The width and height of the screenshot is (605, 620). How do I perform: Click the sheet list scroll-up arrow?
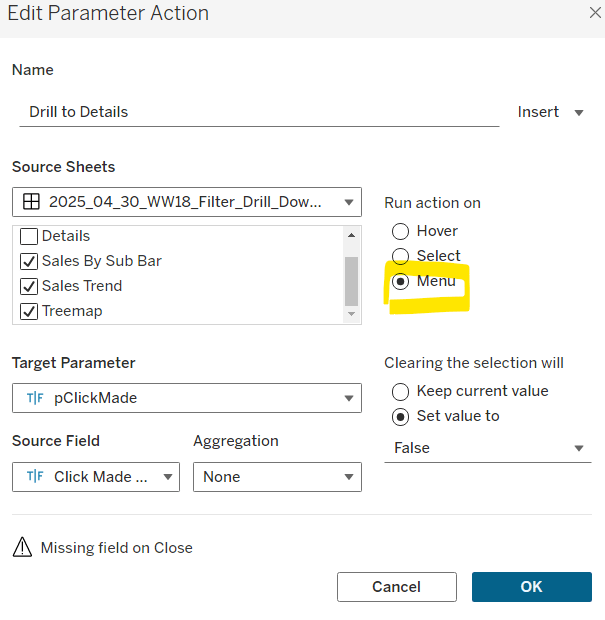[x=351, y=236]
